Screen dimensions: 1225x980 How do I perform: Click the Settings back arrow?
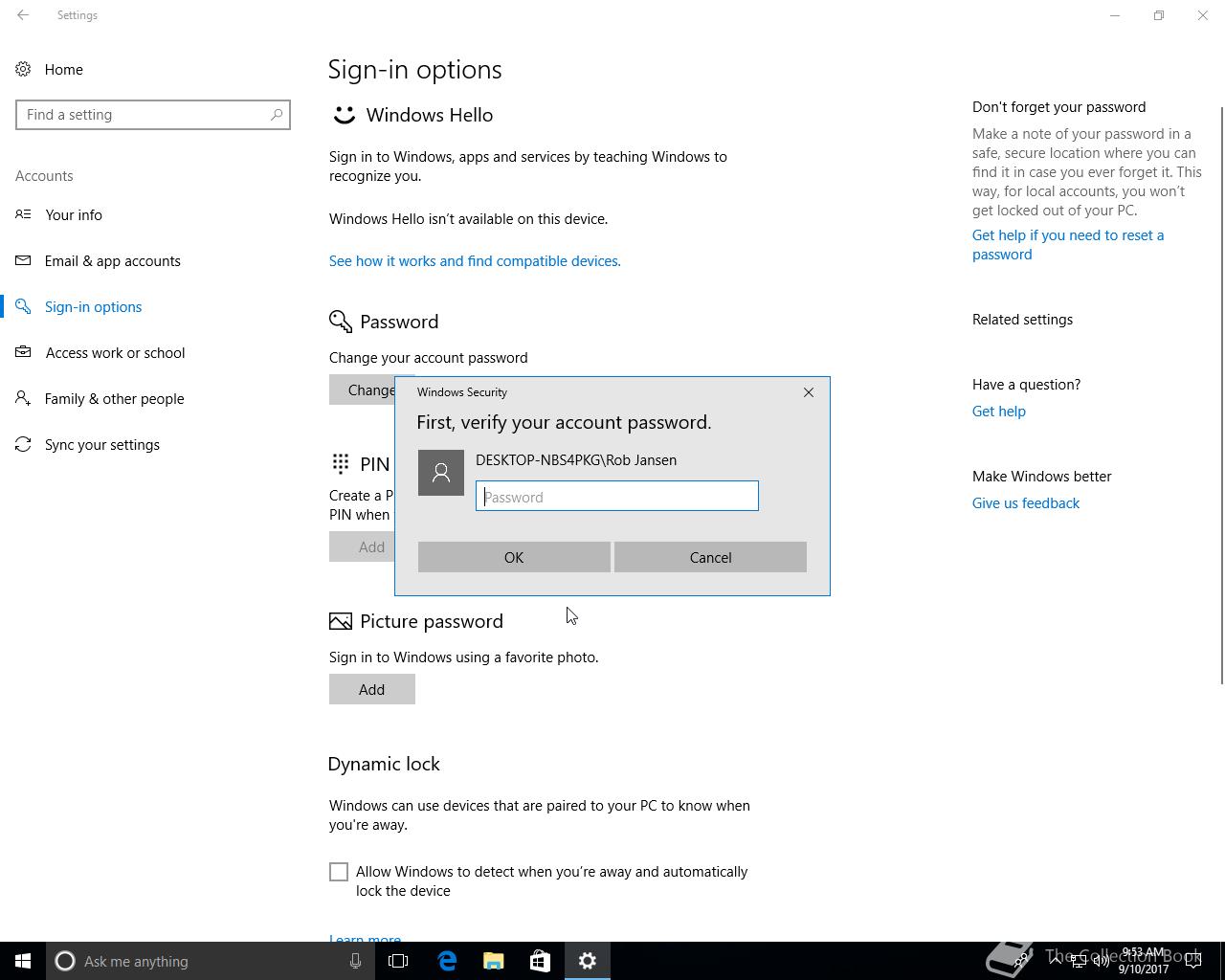point(23,15)
